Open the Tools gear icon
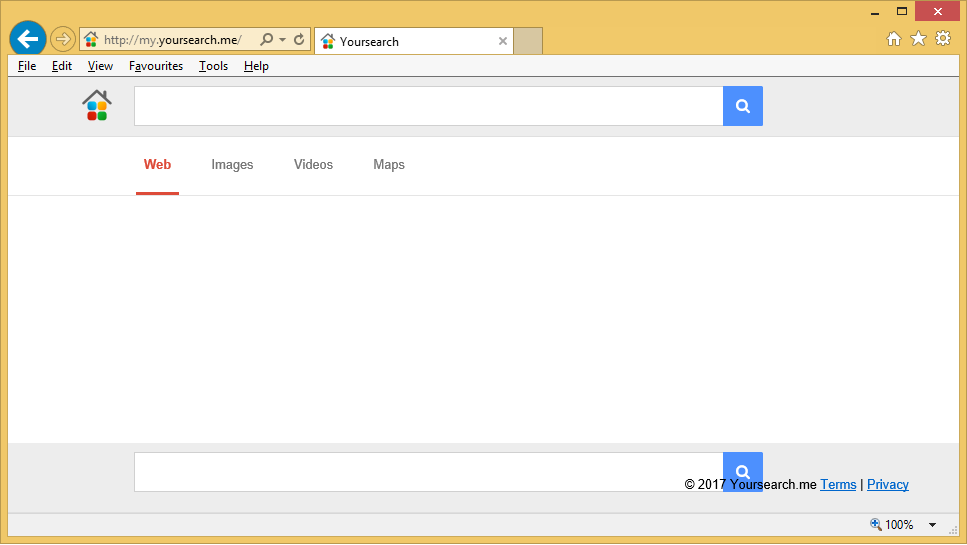967x545 pixels. (943, 39)
